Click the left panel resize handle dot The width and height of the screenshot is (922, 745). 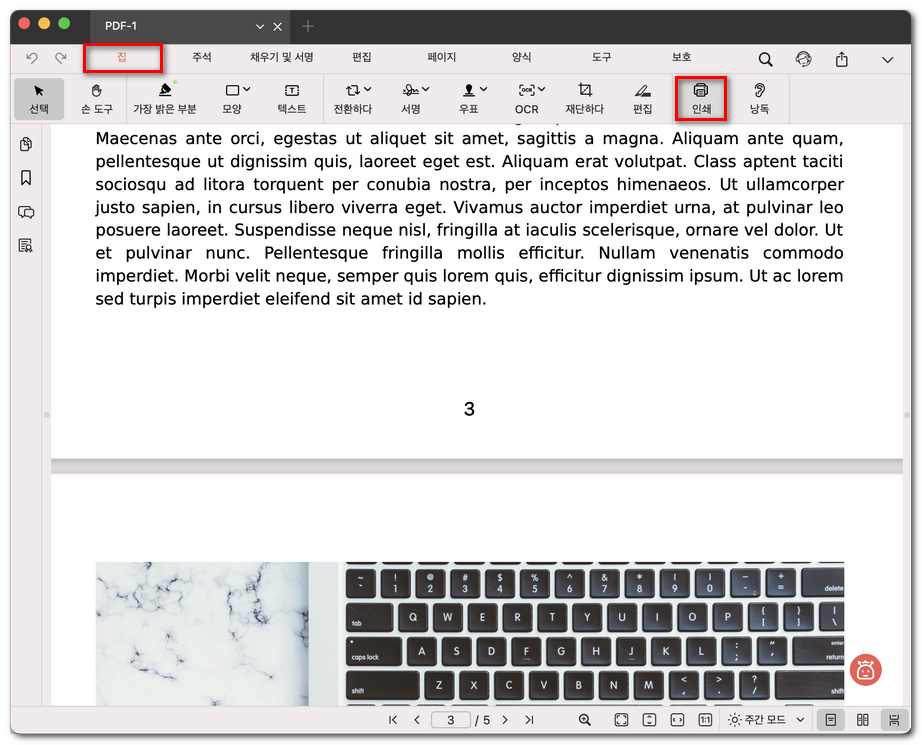pos(46,415)
